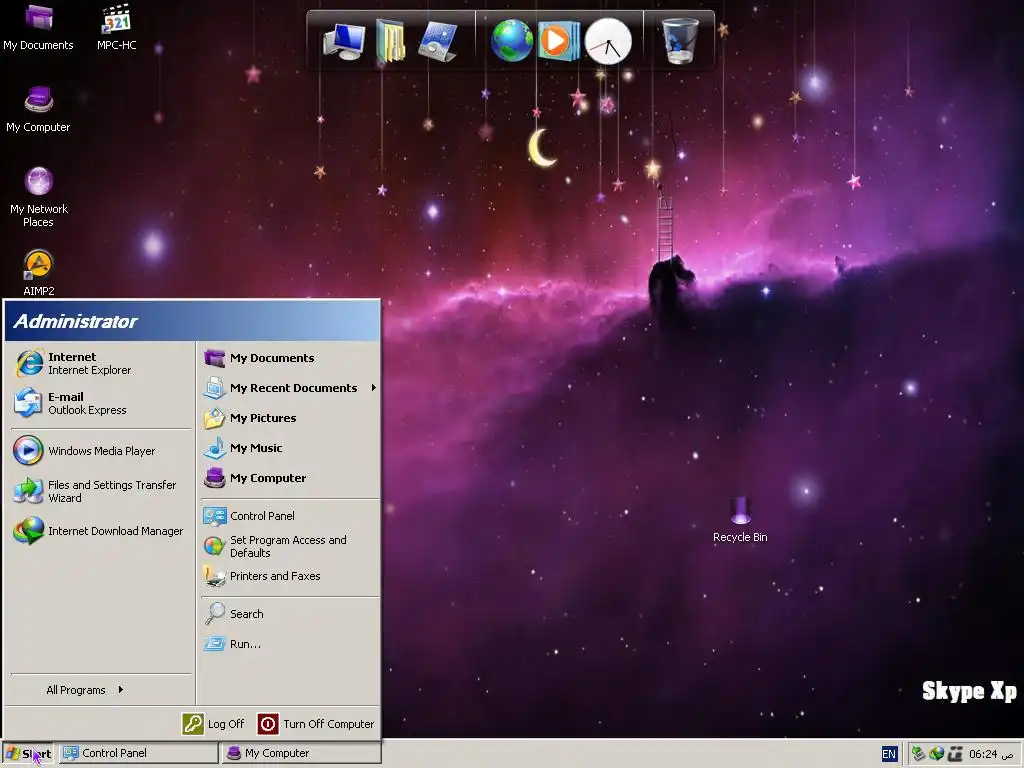1024x768 pixels.
Task: Open the Run... dialog
Action: tap(290, 644)
